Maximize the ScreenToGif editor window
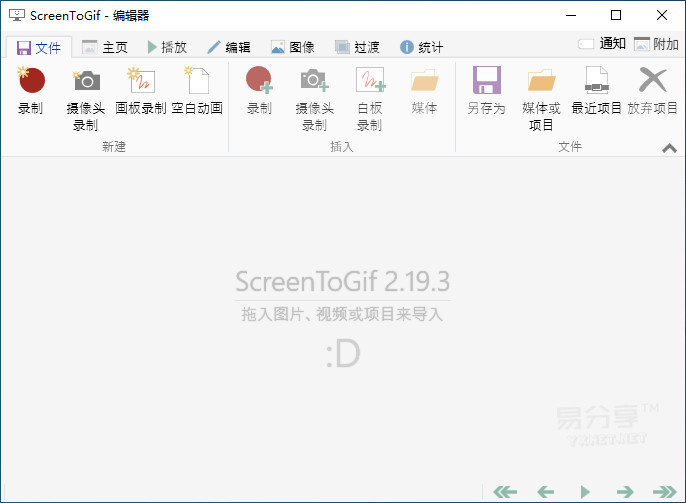The width and height of the screenshot is (686, 503). [x=616, y=15]
